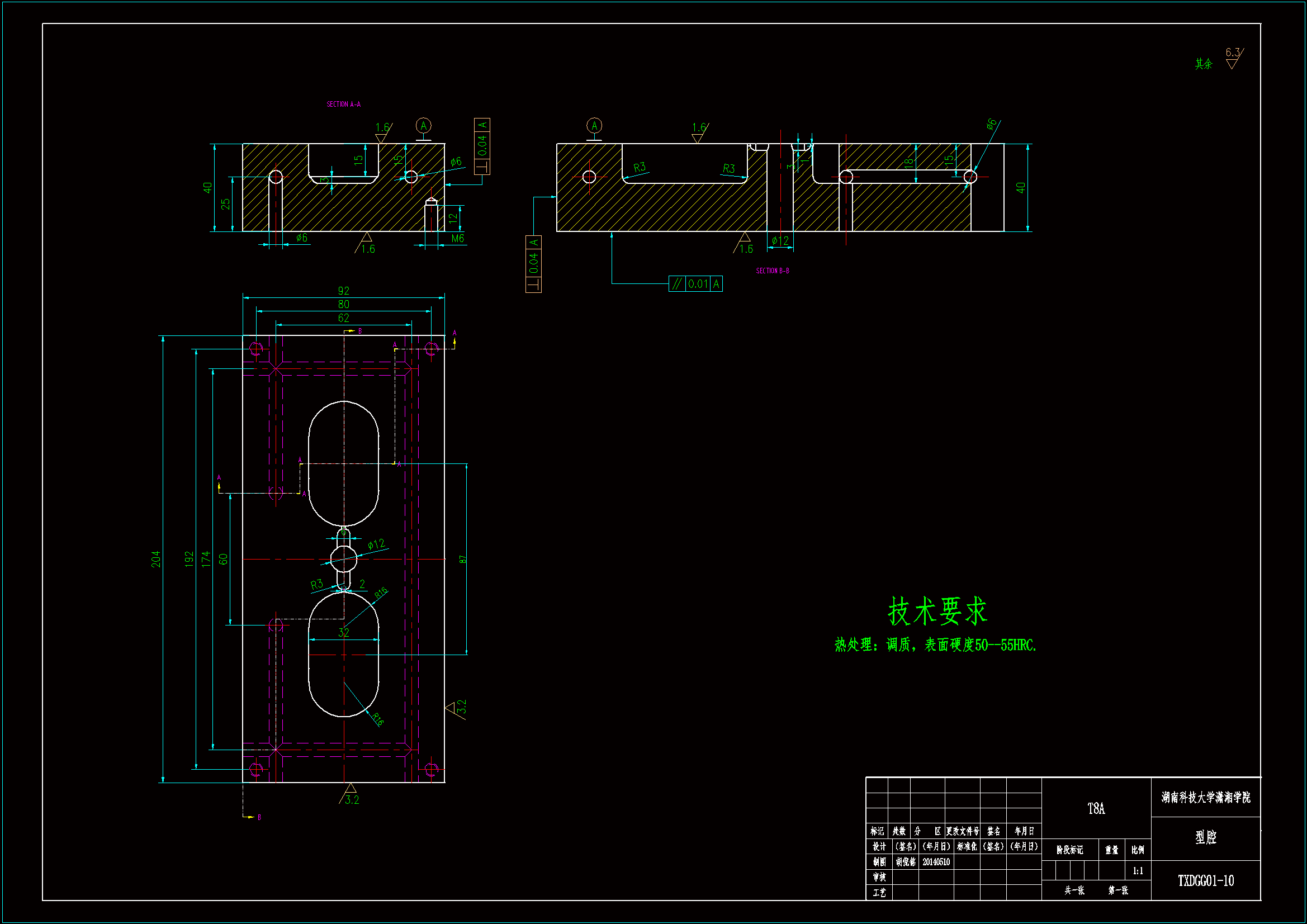Click the date 20140510 in title block

pos(936,862)
